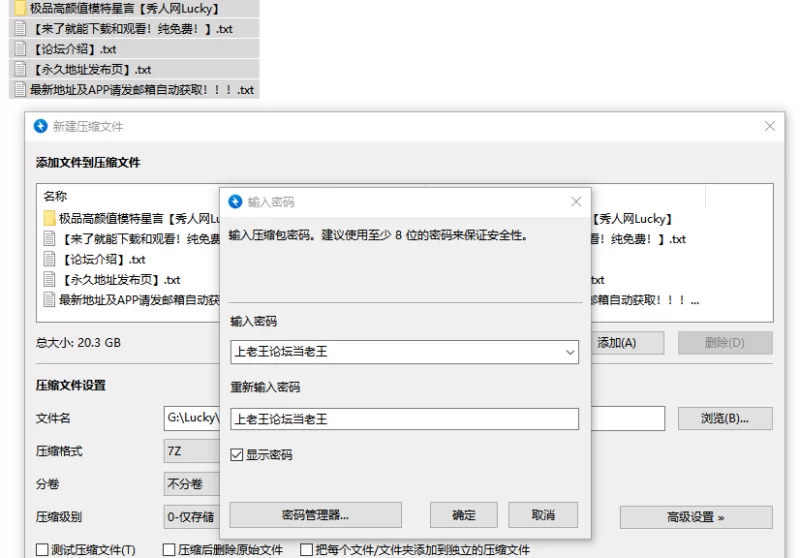Enable 把每个文件/文件夹添加到独立的压缩文件 checkbox
Image resolution: width=800 pixels, height=558 pixels.
[307, 550]
